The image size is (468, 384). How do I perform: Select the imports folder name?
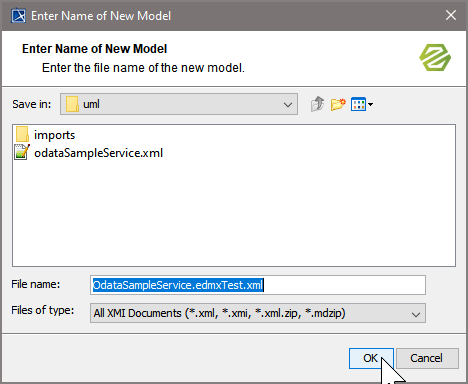tap(55, 135)
